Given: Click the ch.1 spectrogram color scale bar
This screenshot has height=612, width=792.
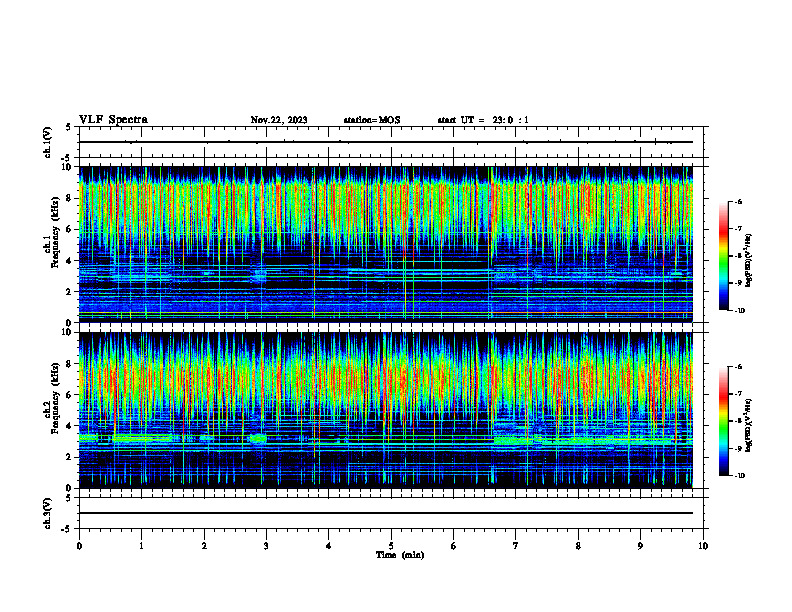Looking at the screenshot, I should pos(724,256).
